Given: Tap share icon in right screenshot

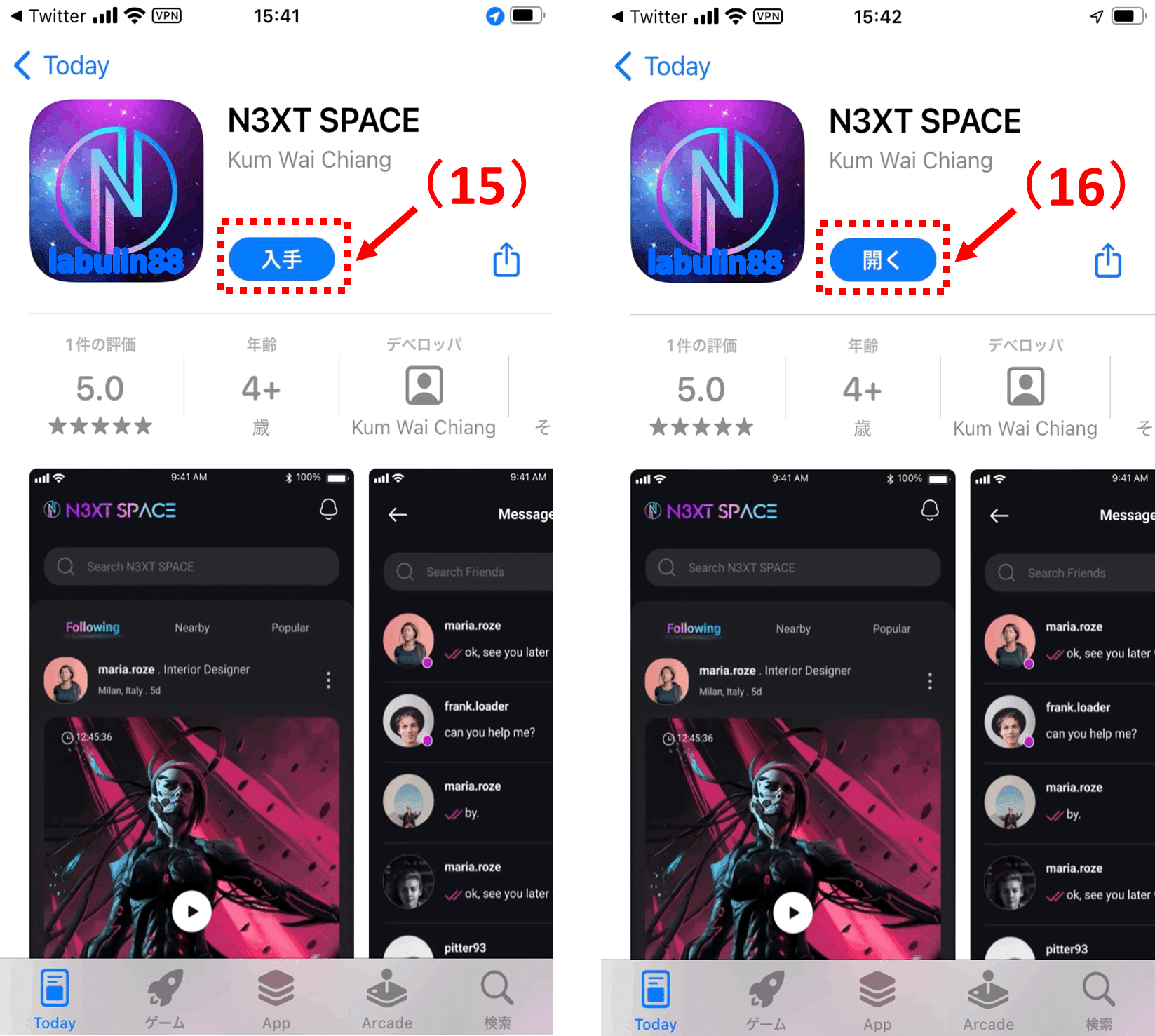Looking at the screenshot, I should click(x=1108, y=260).
